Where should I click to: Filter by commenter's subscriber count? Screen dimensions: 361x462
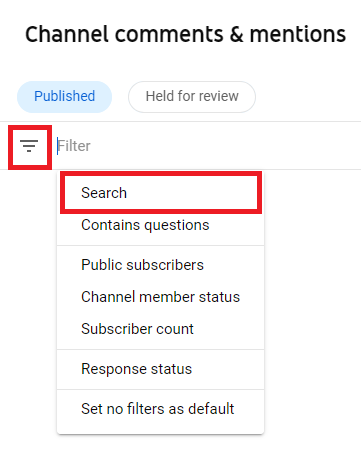pyautogui.click(x=161, y=329)
